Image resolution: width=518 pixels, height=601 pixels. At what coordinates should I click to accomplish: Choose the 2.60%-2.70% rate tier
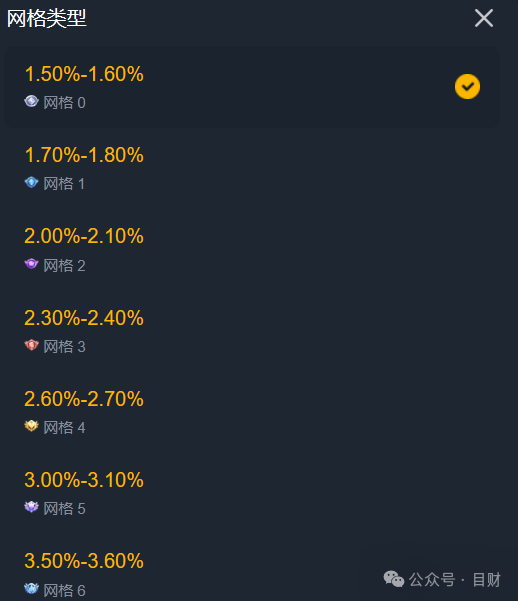252,412
